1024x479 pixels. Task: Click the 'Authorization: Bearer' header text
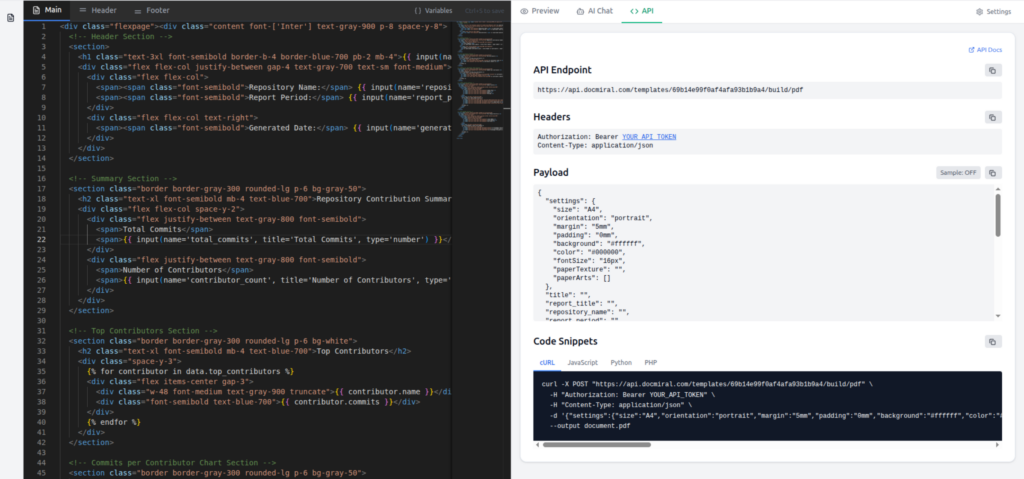point(578,137)
